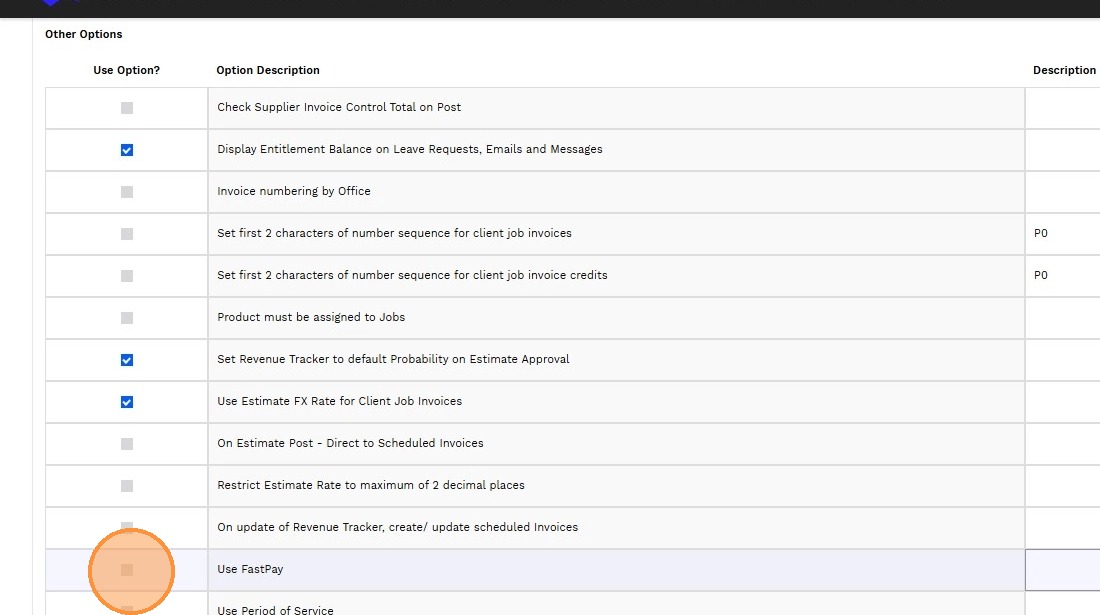
Task: Click Description field for client job invoices prefix
Action: point(1064,234)
